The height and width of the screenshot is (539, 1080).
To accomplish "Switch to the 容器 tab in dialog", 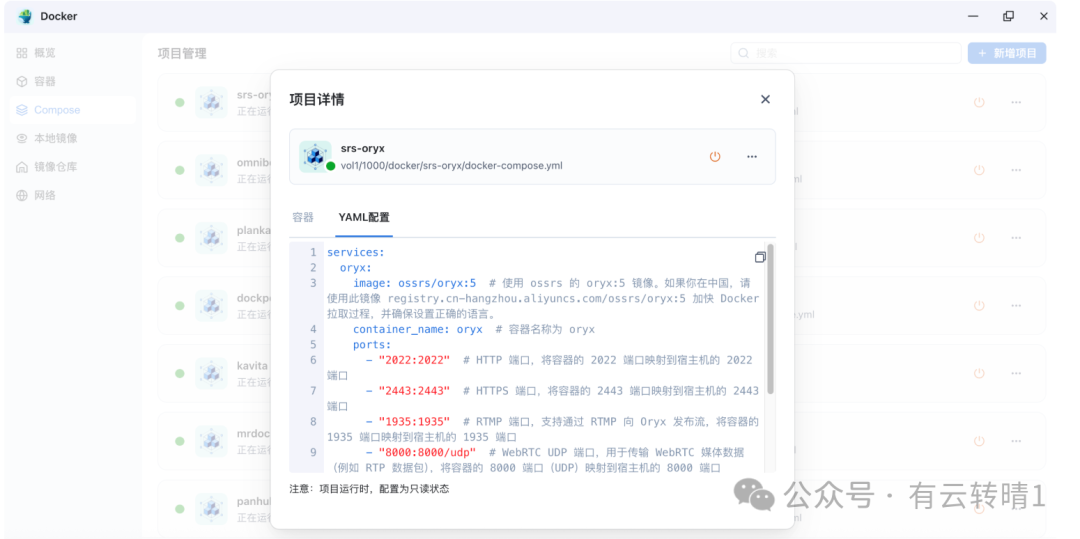I will (303, 218).
